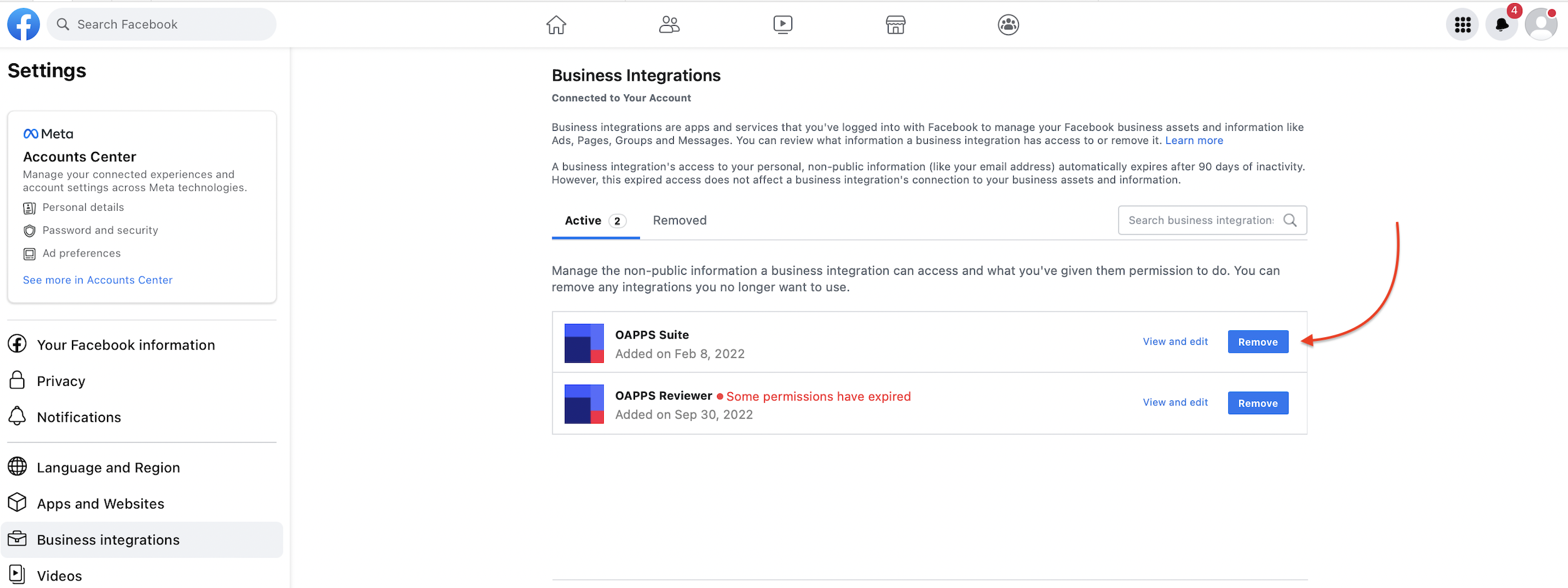
Task: Open Ad preferences link
Action: [81, 253]
